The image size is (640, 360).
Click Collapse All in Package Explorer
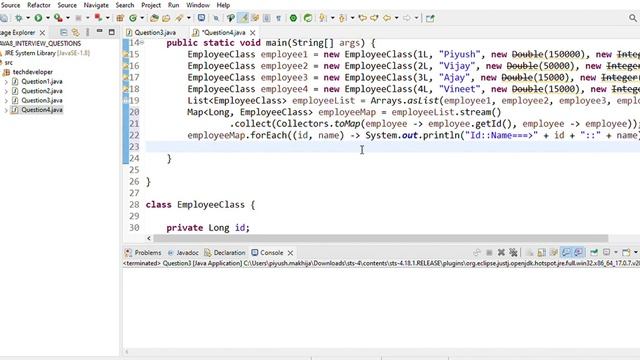point(63,32)
